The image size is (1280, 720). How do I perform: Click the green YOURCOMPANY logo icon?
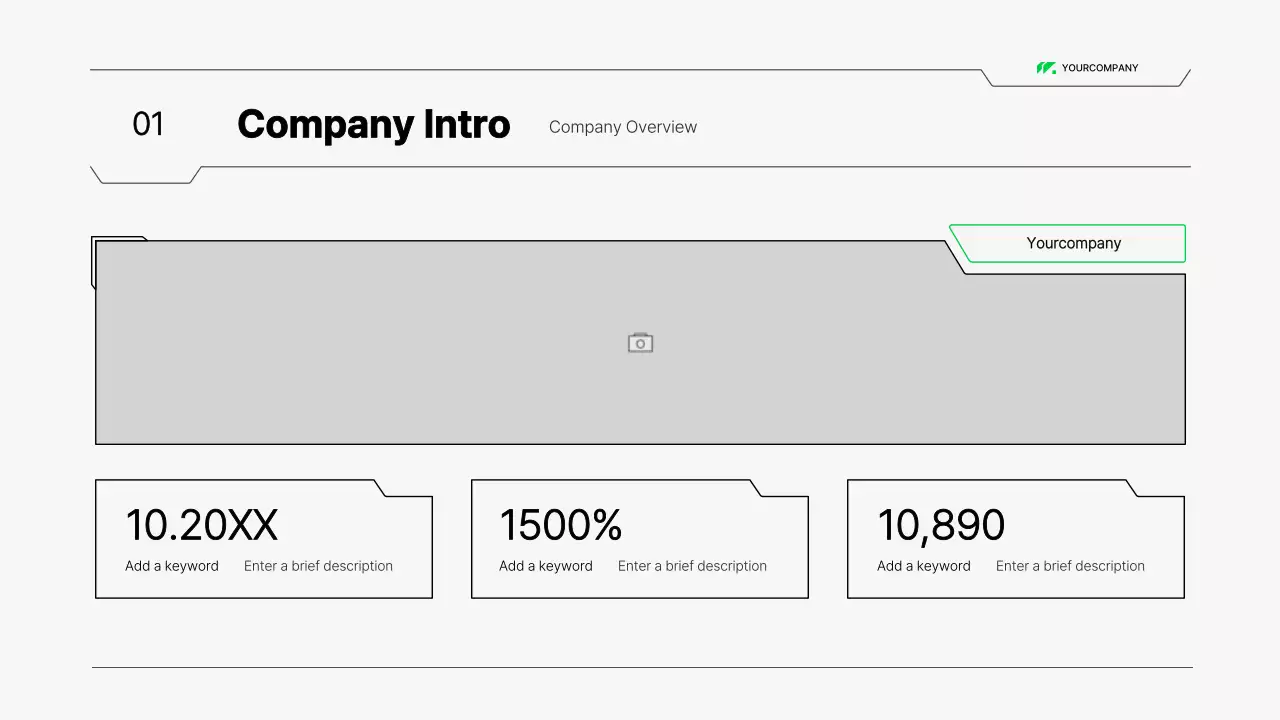[x=1046, y=68]
